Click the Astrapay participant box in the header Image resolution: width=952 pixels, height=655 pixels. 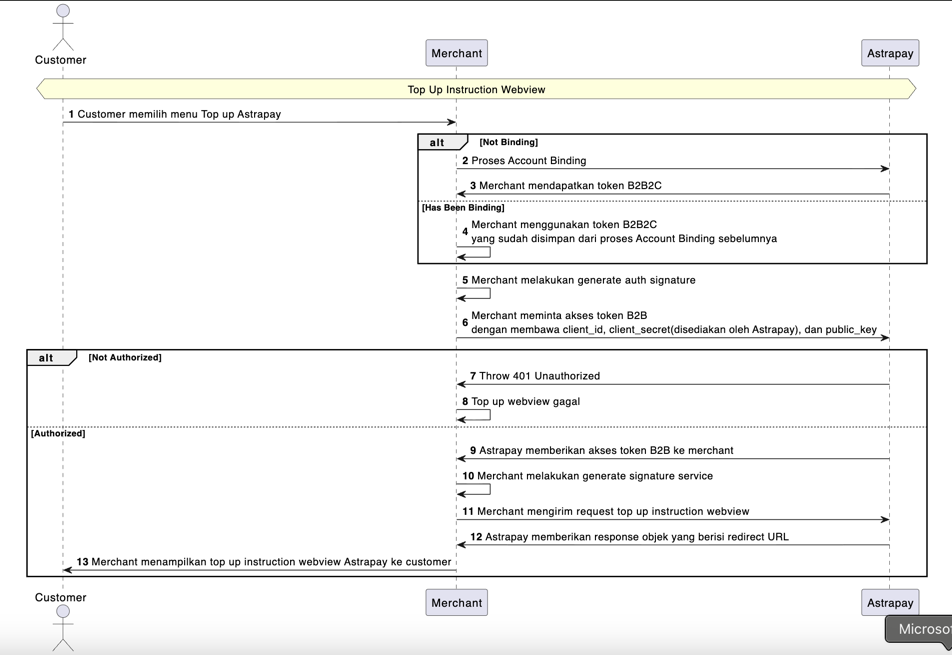click(890, 53)
